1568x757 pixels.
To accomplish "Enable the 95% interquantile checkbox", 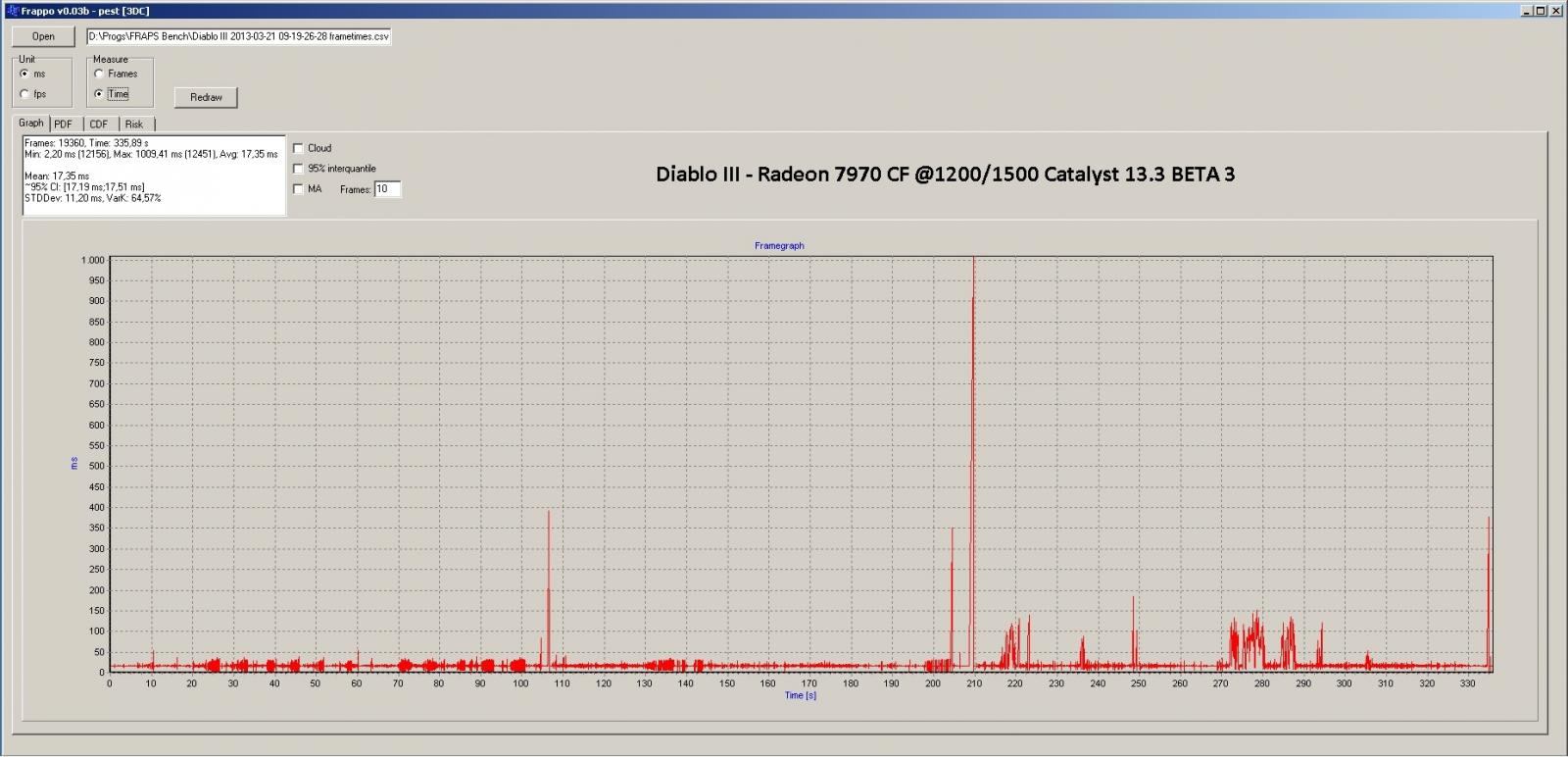I will click(298, 169).
